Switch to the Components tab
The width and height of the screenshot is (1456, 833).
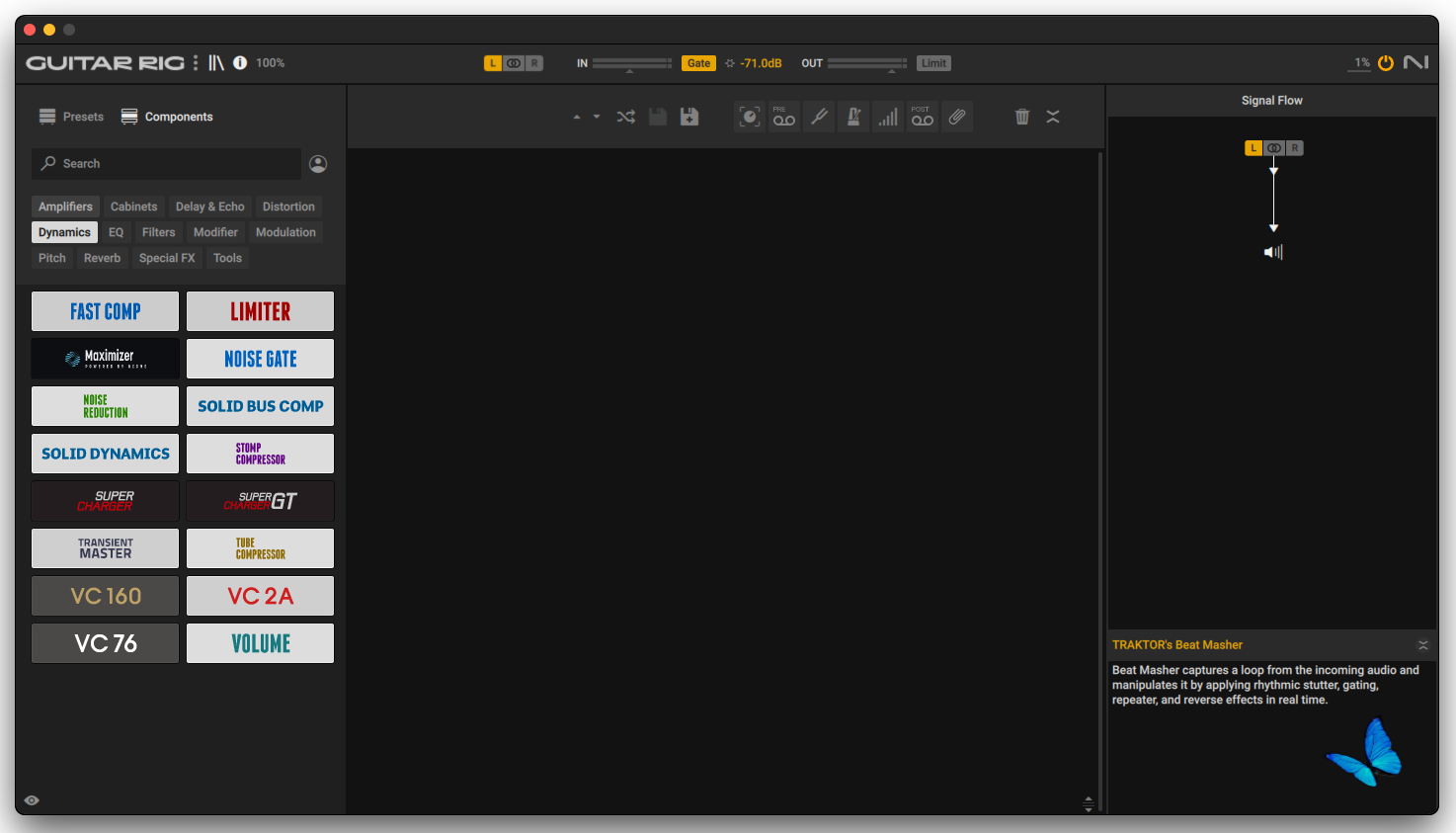[x=167, y=117]
